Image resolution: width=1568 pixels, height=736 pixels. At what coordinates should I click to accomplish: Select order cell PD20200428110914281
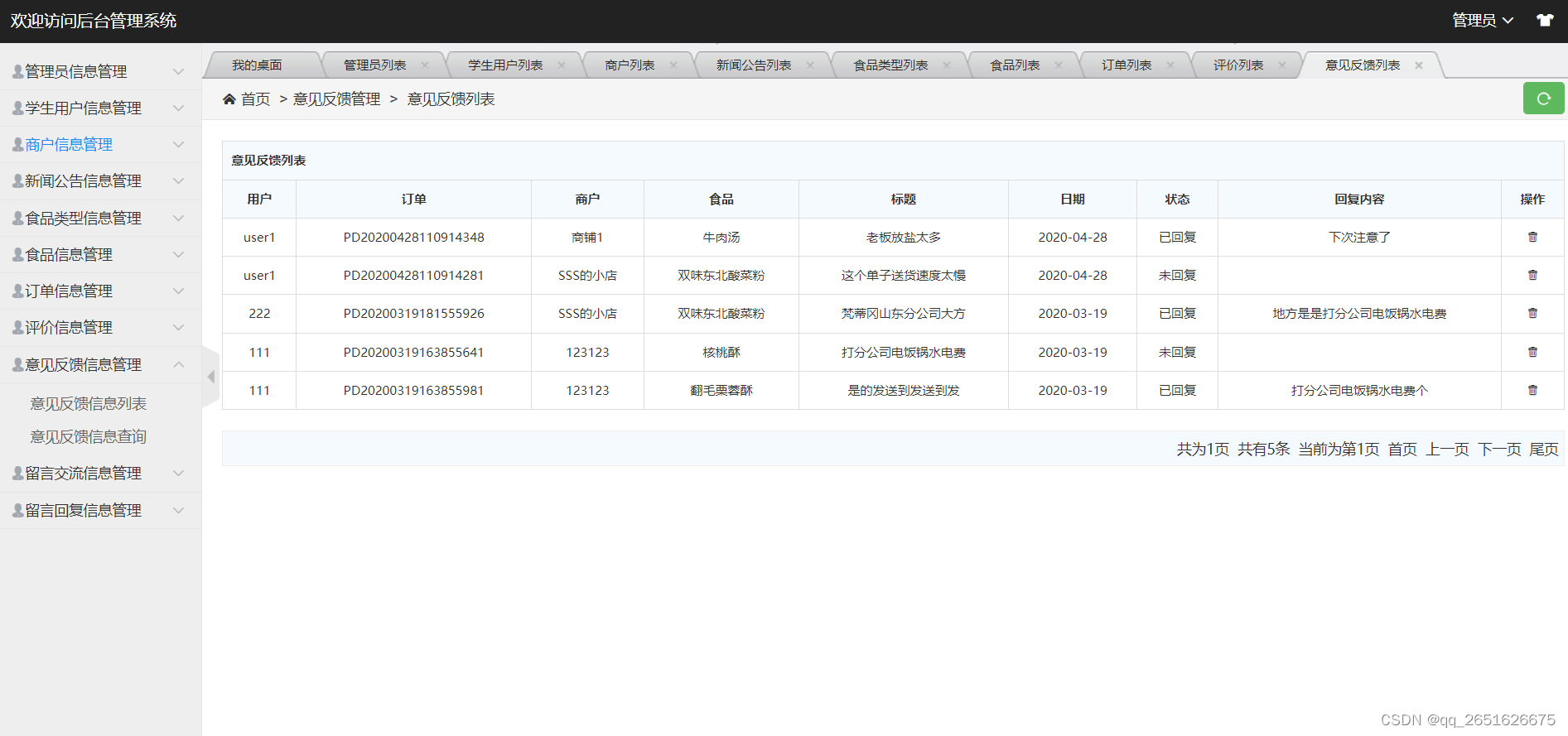[x=414, y=276]
